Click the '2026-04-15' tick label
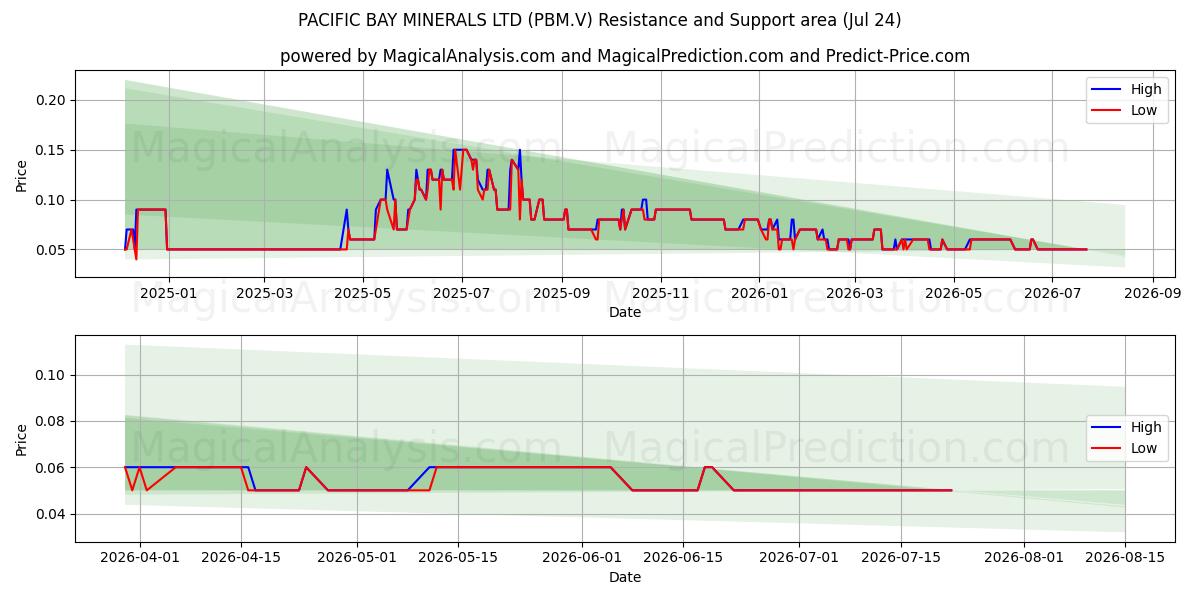 (x=241, y=558)
